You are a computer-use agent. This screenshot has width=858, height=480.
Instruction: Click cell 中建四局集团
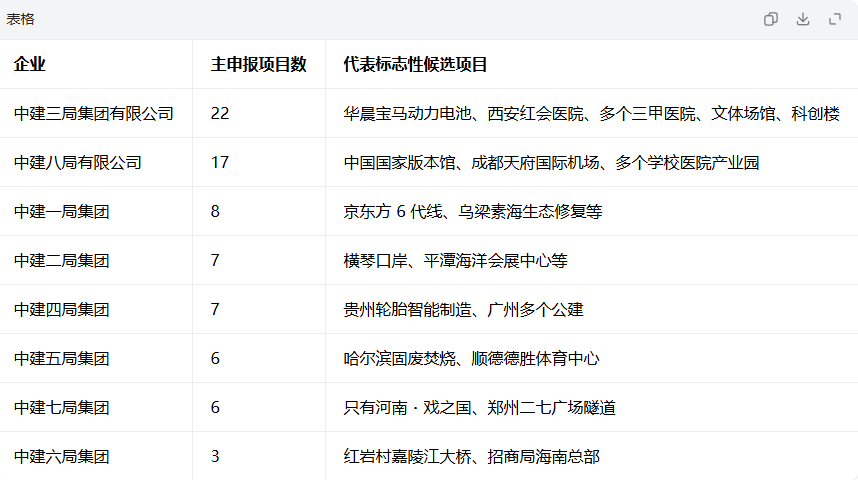coord(61,309)
